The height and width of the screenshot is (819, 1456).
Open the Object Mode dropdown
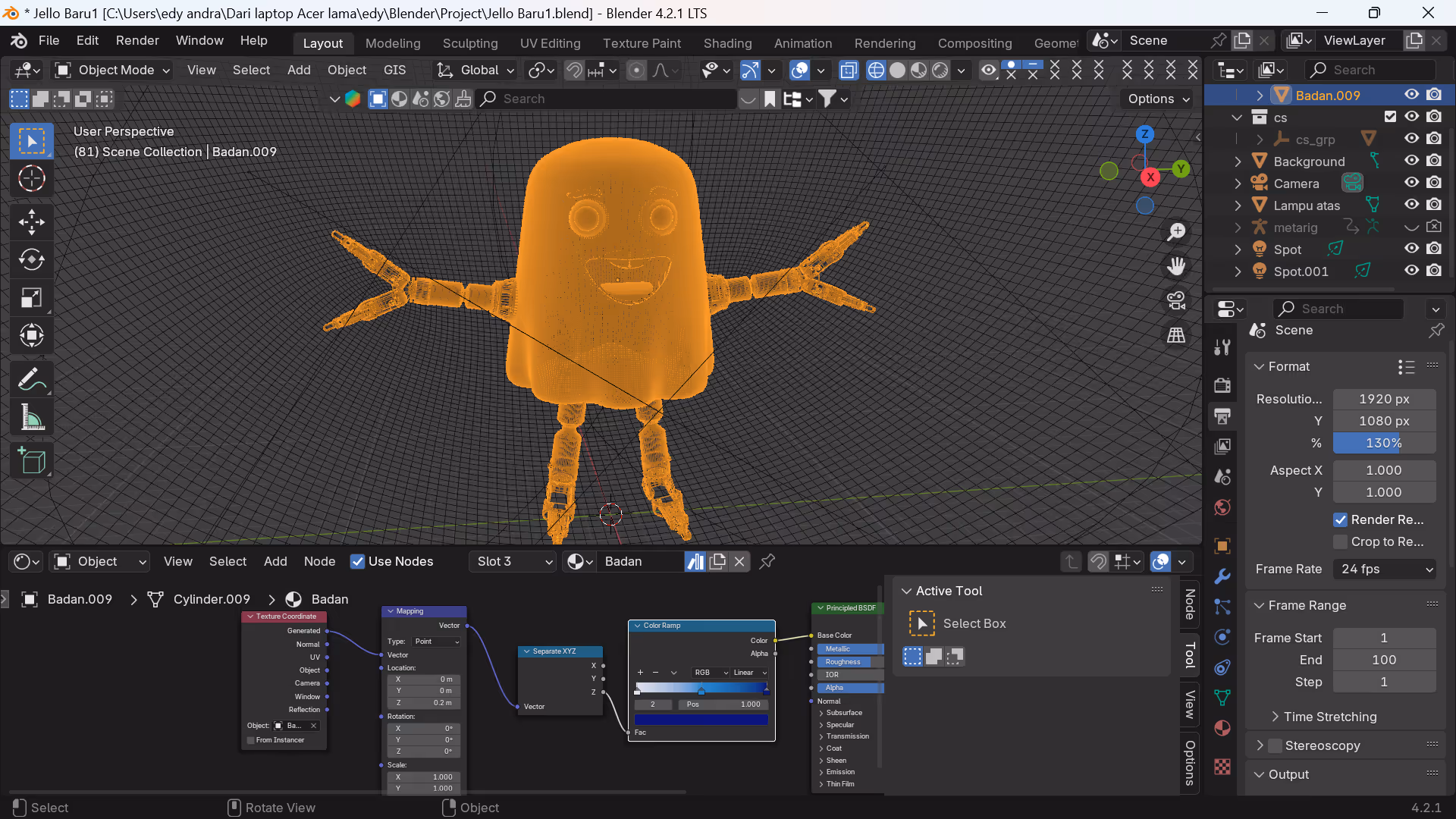[x=112, y=70]
